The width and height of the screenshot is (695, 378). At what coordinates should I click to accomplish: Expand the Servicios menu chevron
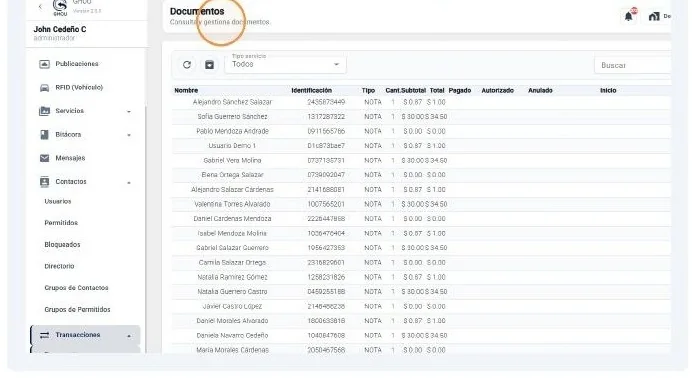tap(129, 112)
